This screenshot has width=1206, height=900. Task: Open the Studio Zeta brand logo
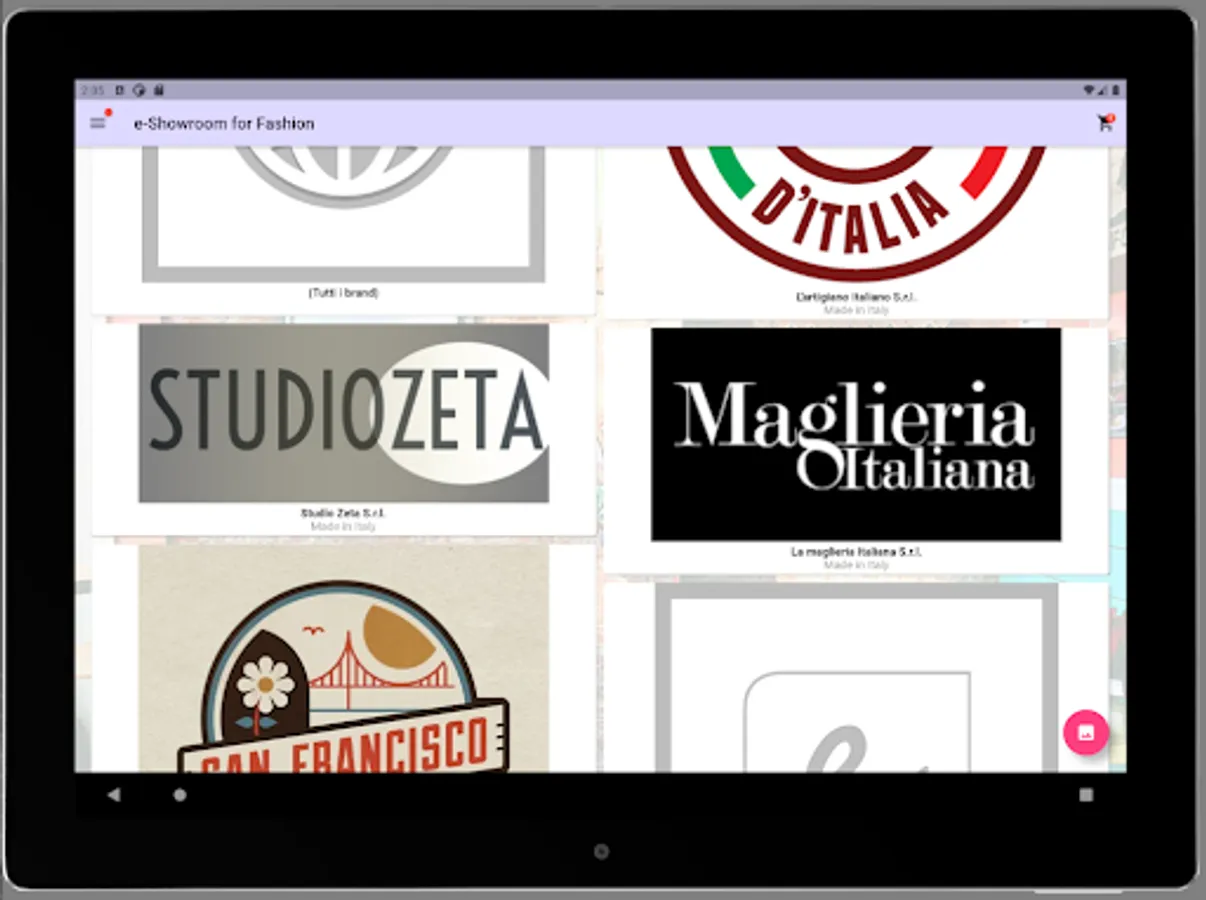[344, 413]
